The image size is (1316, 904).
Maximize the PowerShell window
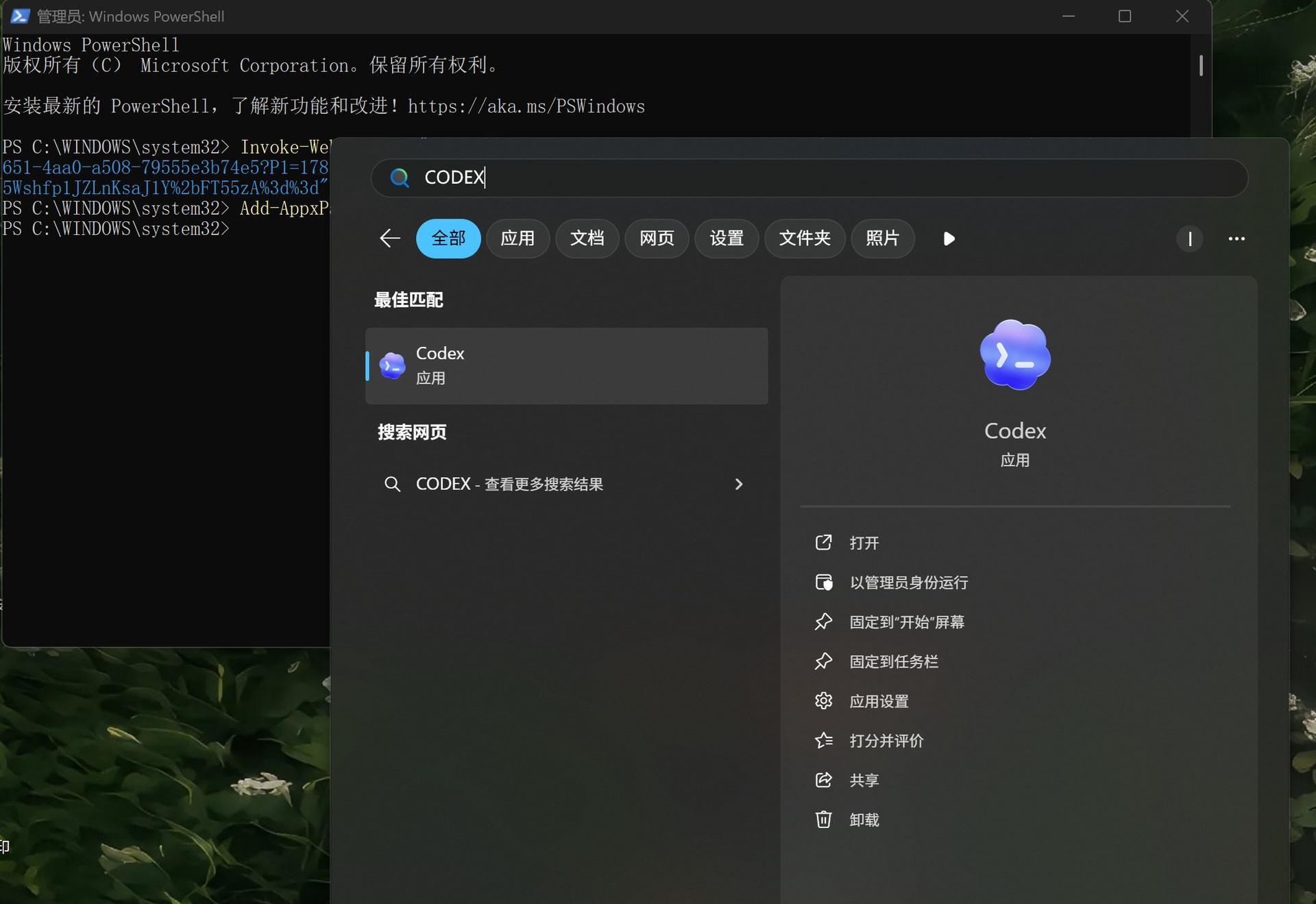[1125, 16]
